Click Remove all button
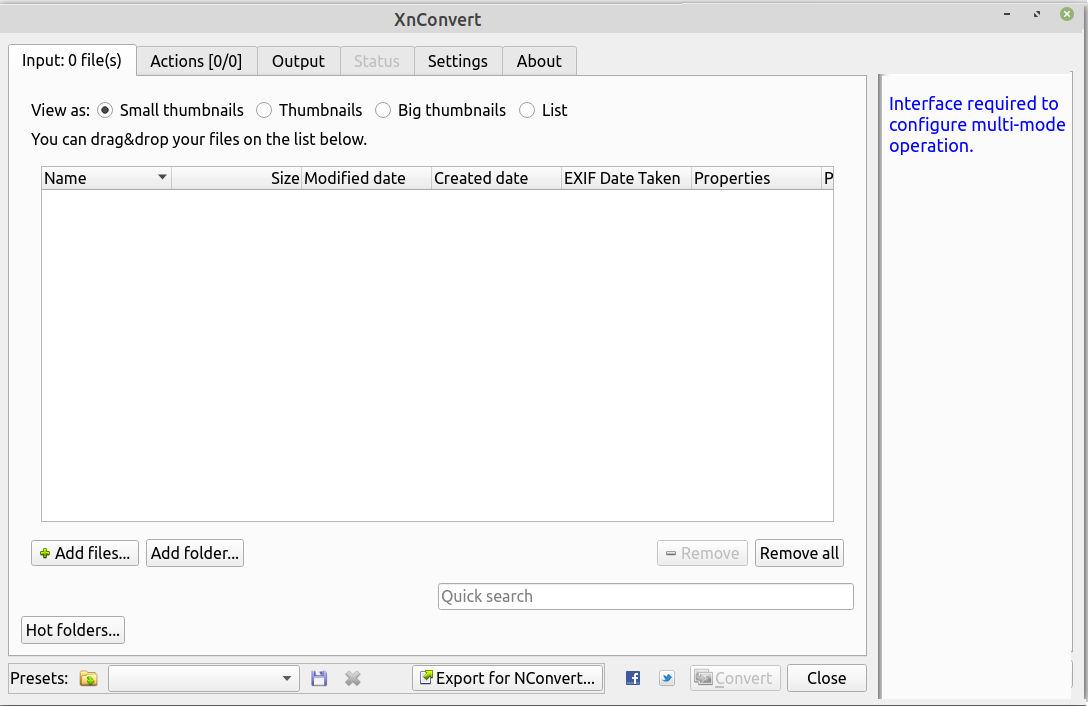This screenshot has height=706, width=1088. pyautogui.click(x=799, y=553)
